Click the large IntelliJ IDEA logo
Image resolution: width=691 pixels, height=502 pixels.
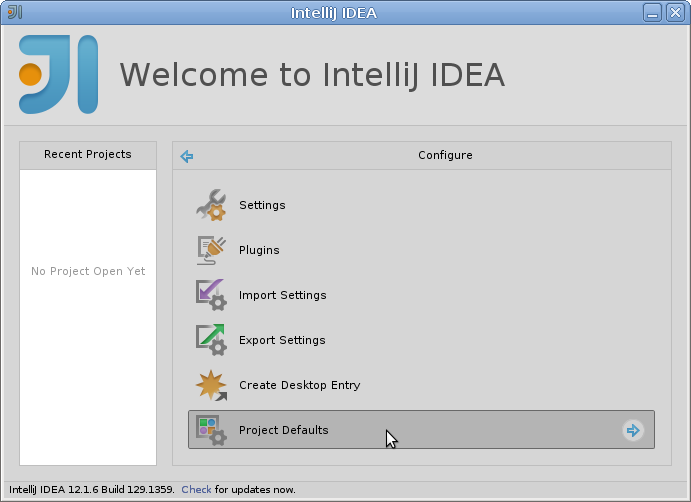tap(59, 74)
